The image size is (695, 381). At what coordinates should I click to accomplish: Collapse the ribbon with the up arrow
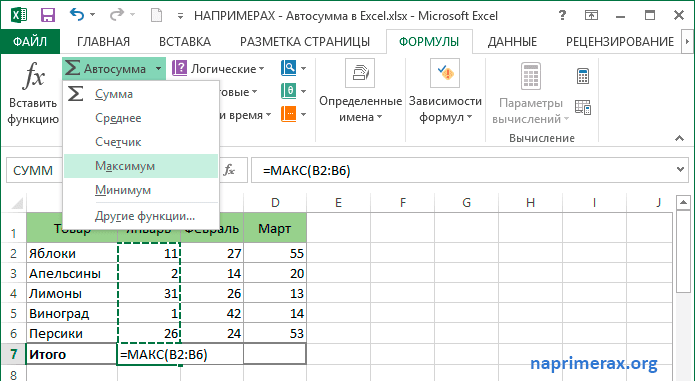(x=679, y=139)
